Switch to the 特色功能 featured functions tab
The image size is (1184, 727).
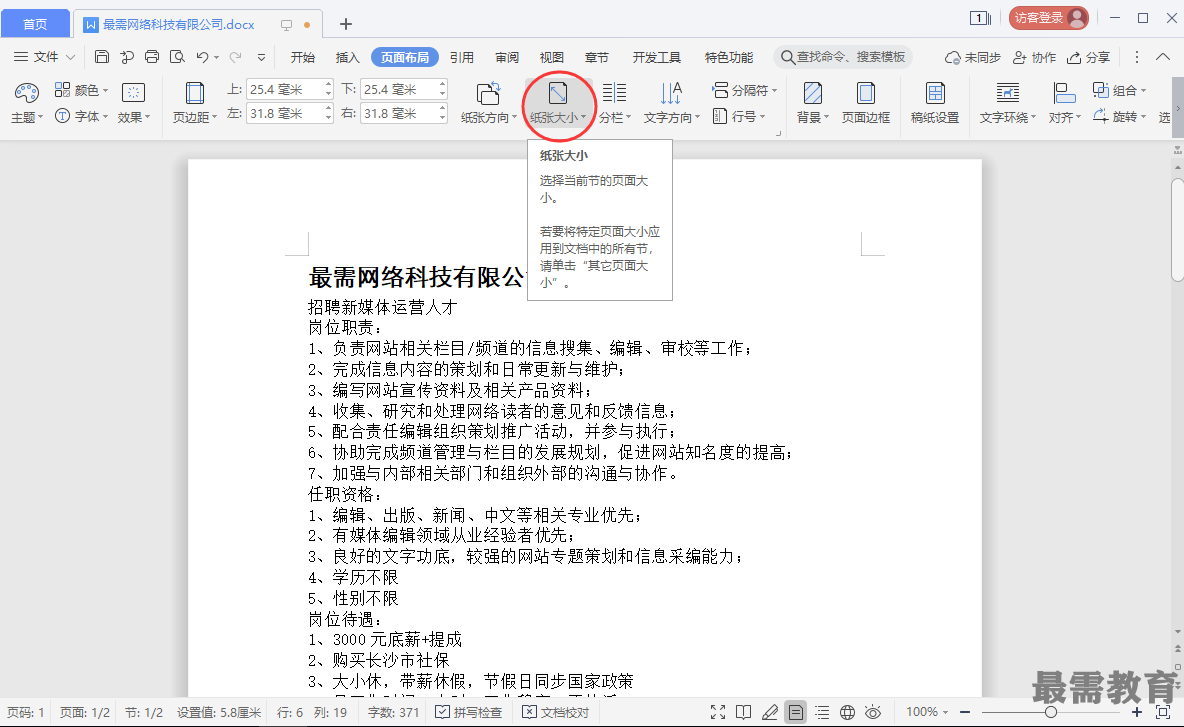[x=729, y=57]
